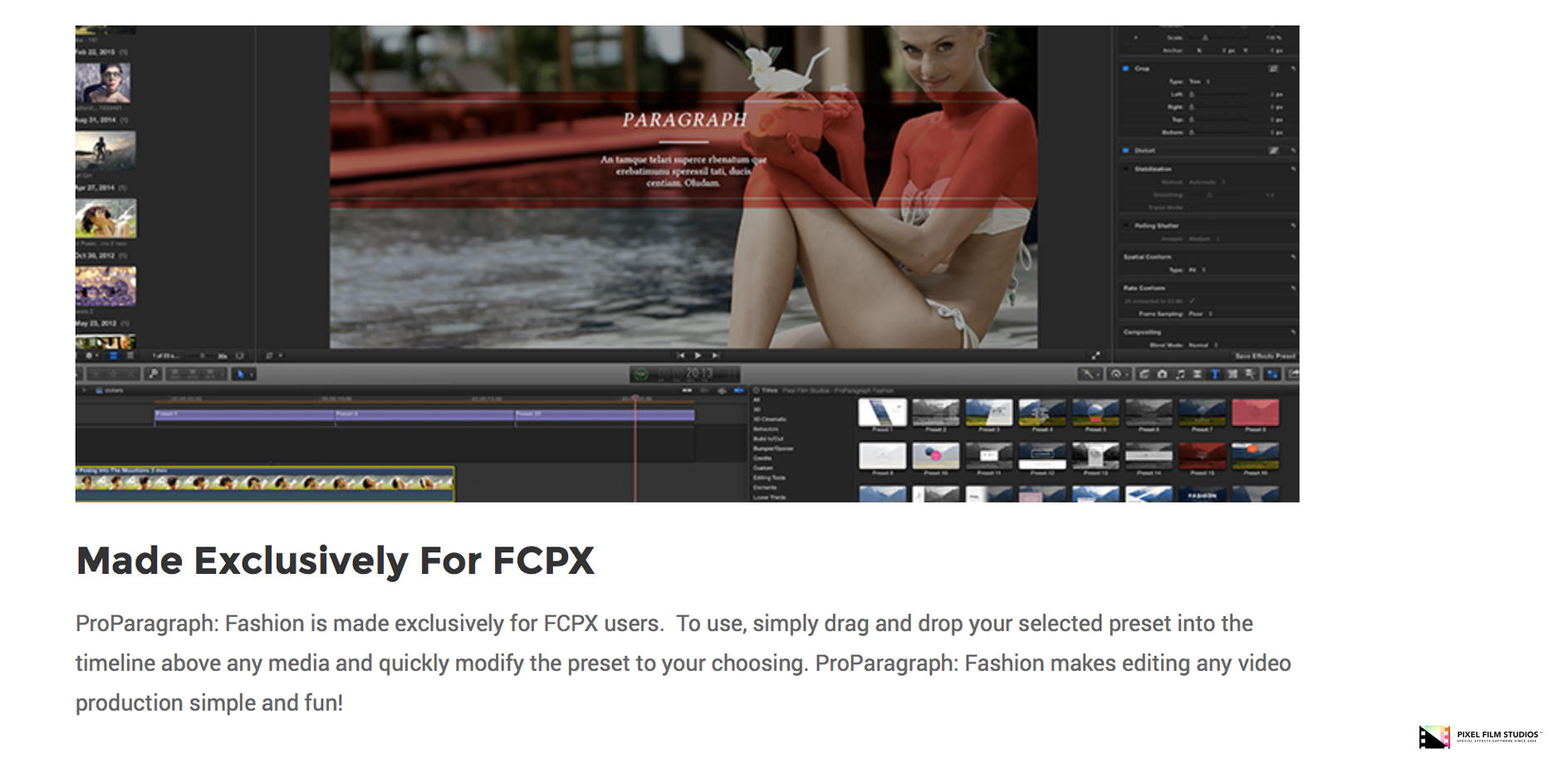Image resolution: width=1568 pixels, height=779 pixels.
Task: Adjust the Crop Bottom slider
Action: [x=1218, y=132]
